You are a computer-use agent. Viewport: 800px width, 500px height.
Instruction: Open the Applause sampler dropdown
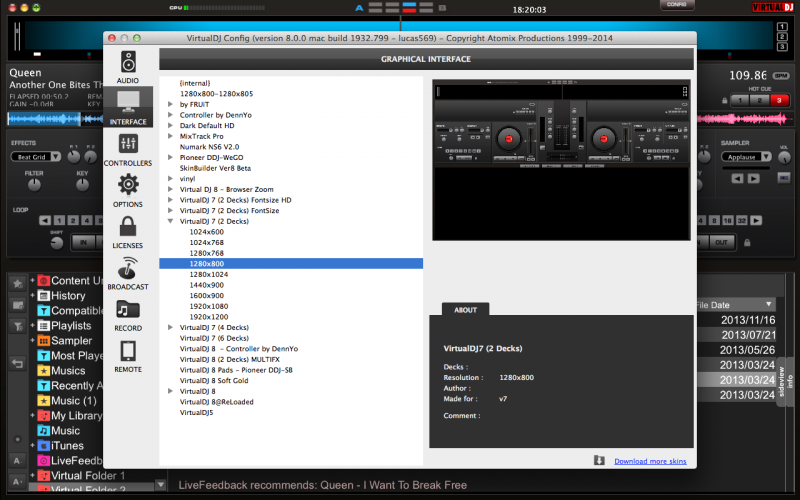745,157
